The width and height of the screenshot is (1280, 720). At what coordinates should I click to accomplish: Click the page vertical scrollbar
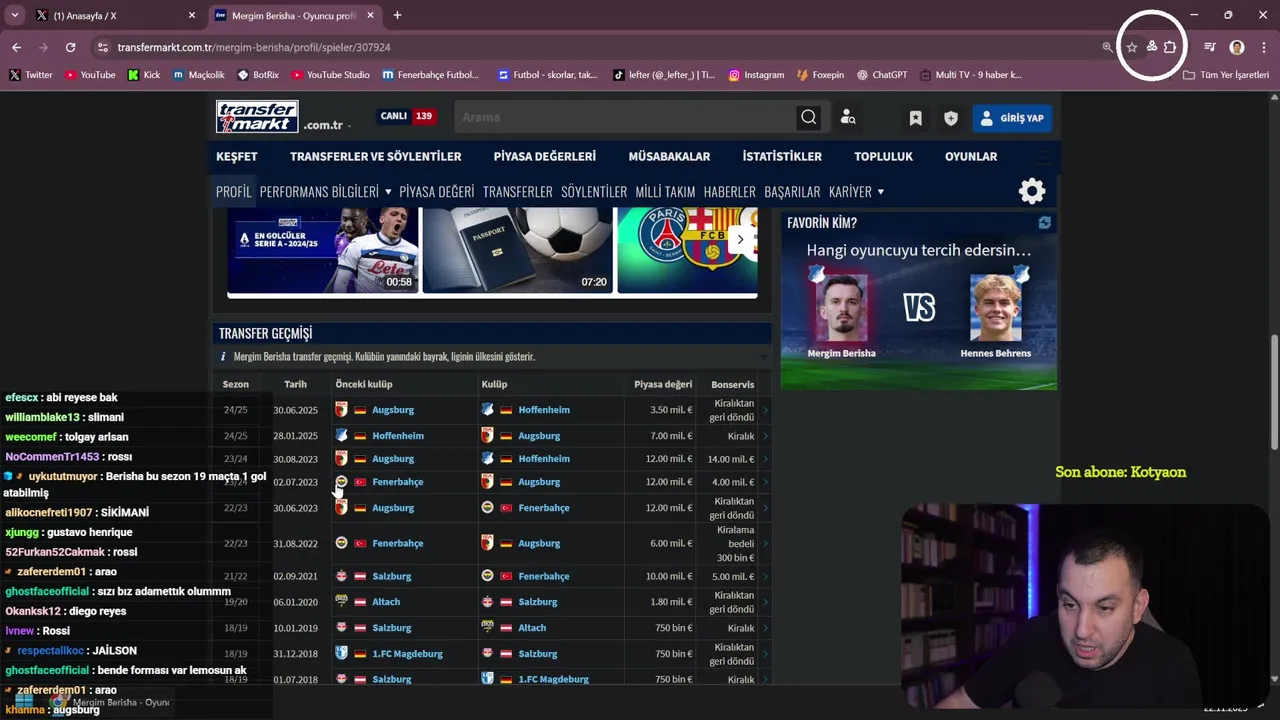(1274, 392)
